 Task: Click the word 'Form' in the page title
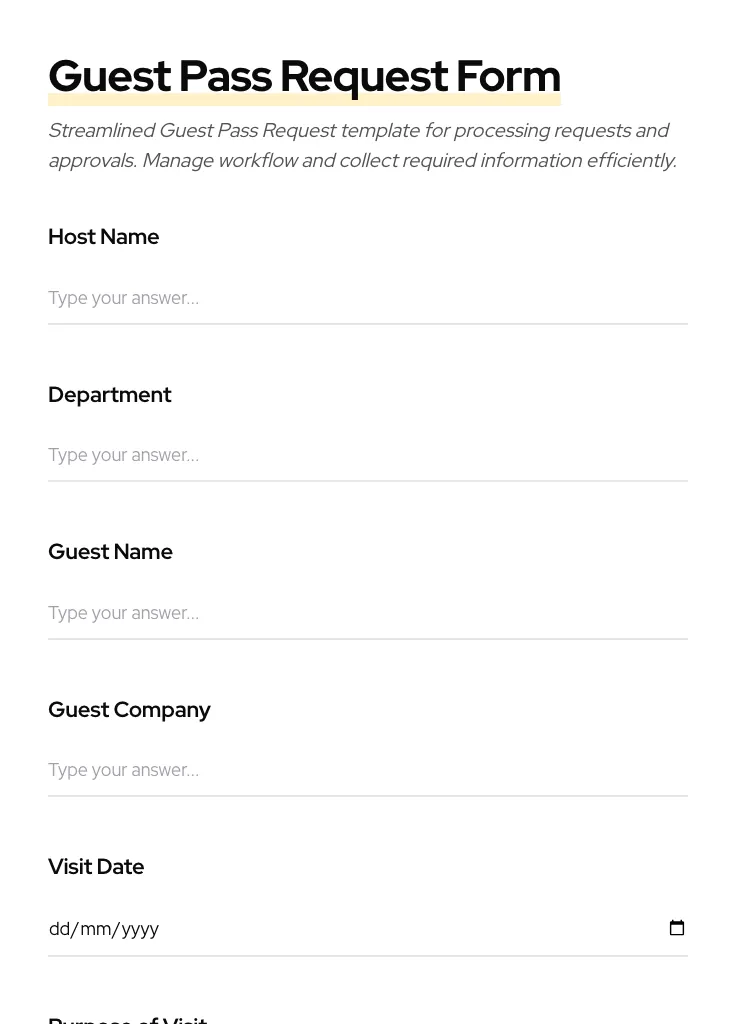click(x=508, y=76)
